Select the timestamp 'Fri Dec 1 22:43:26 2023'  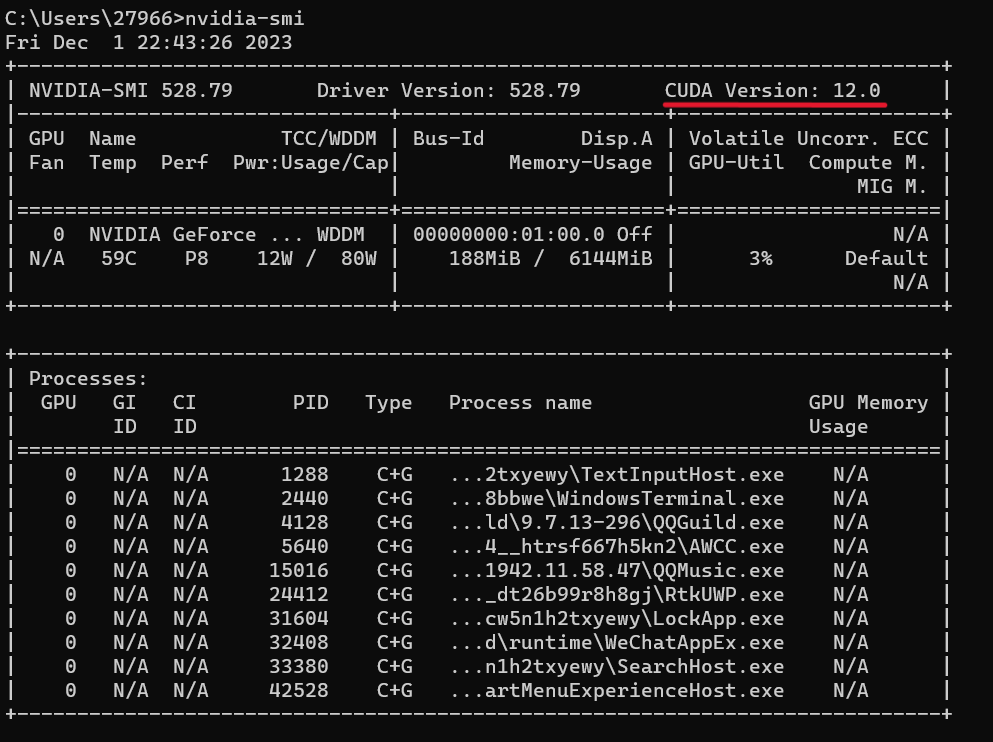click(149, 42)
